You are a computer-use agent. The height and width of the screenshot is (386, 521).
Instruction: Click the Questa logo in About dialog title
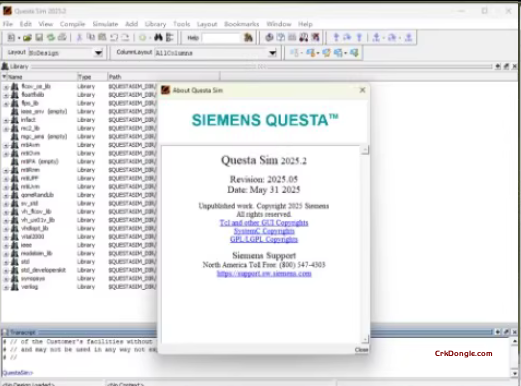pos(165,90)
